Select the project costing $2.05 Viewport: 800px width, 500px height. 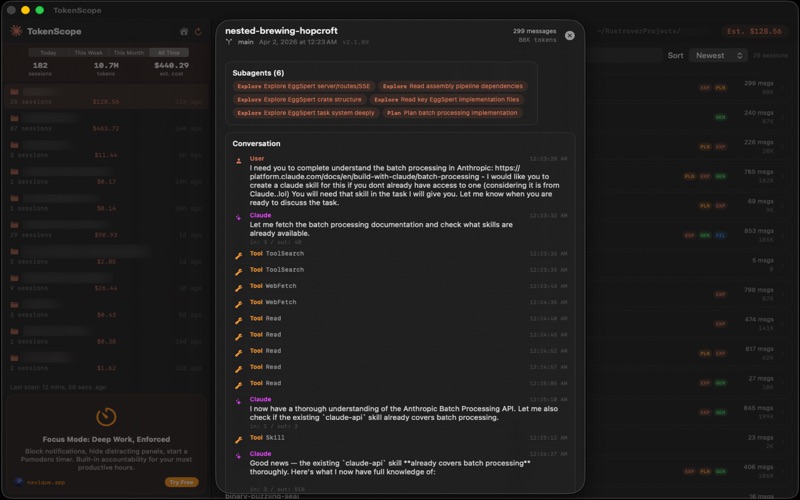tap(106, 256)
